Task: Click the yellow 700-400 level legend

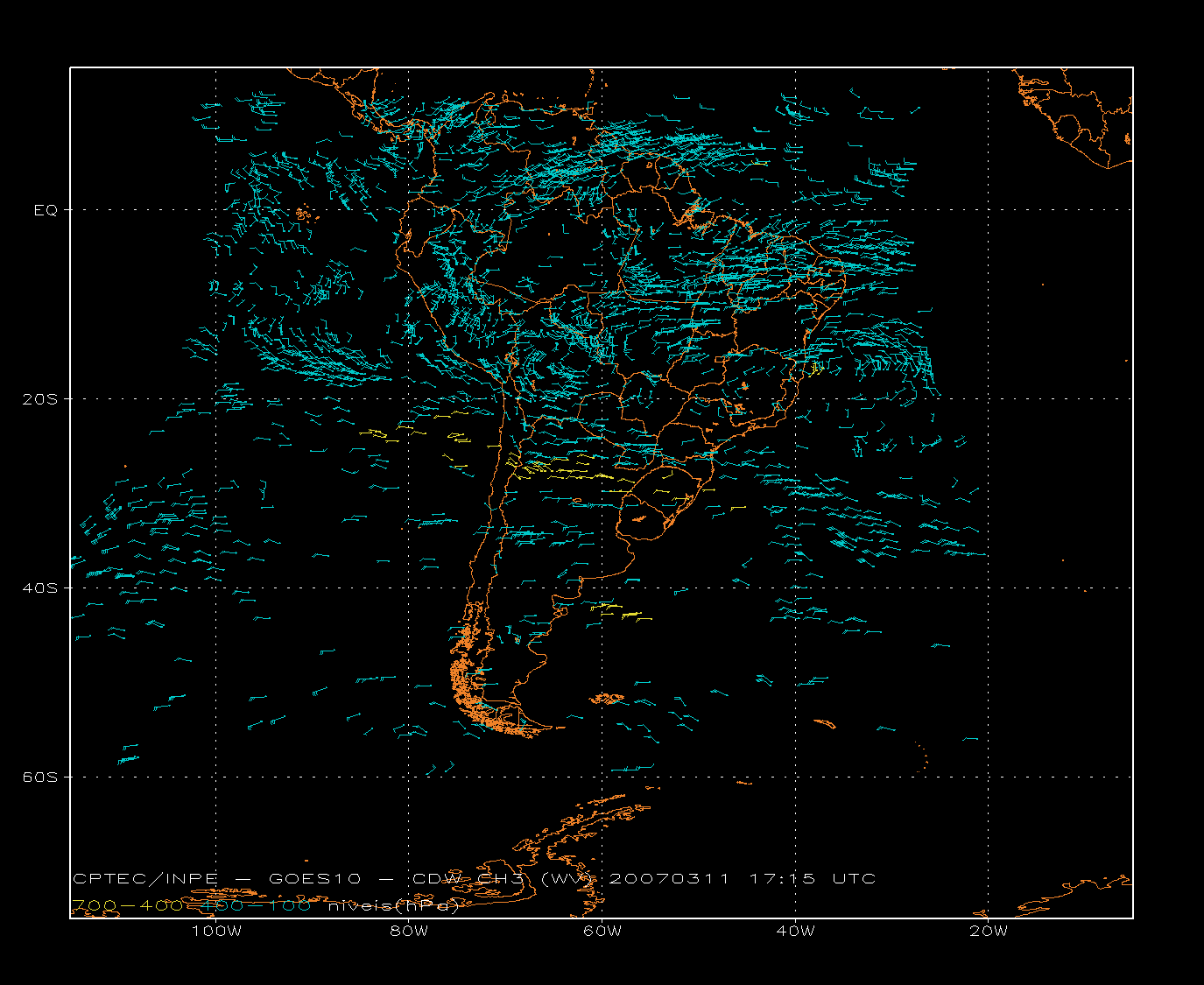Action: click(x=127, y=905)
